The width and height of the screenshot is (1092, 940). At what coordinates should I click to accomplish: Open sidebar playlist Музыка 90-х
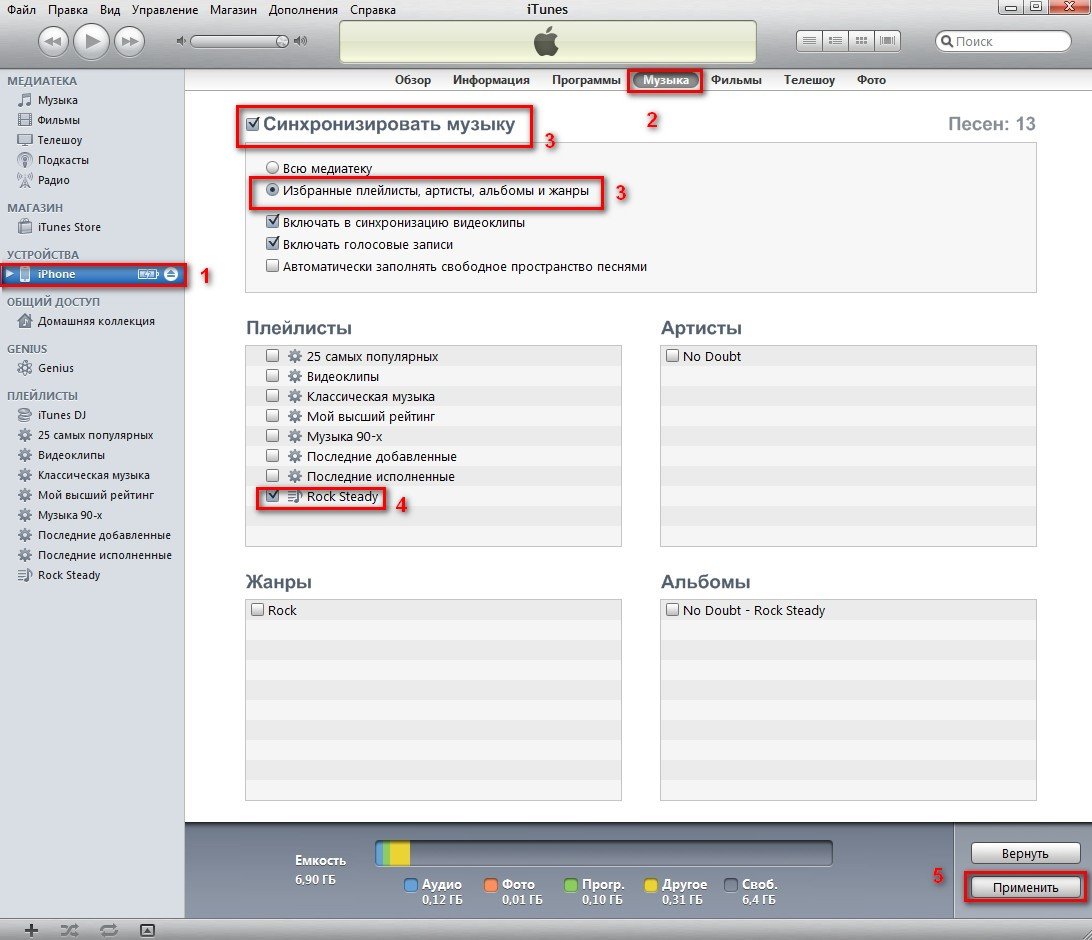coord(70,515)
